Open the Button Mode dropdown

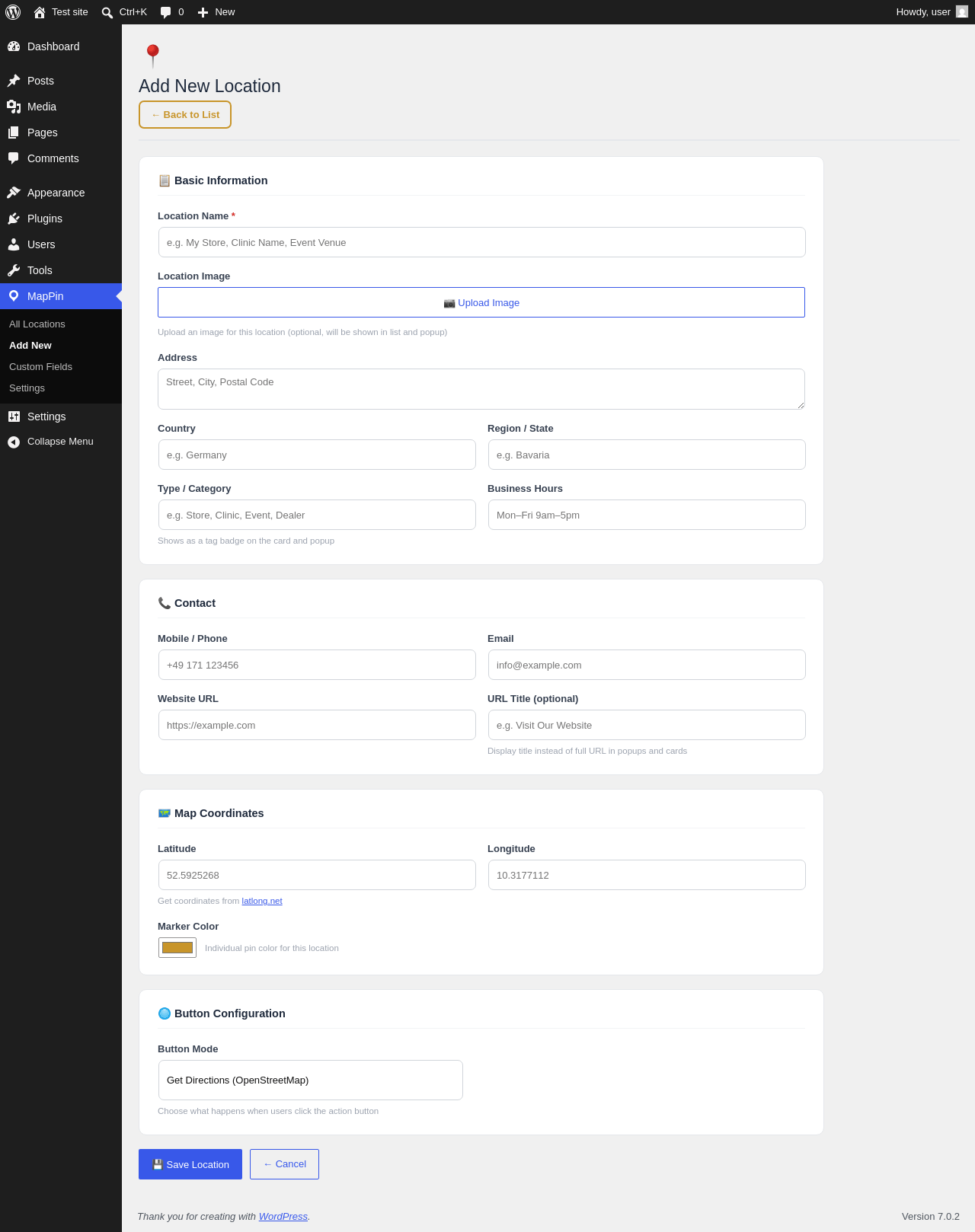[x=311, y=1080]
